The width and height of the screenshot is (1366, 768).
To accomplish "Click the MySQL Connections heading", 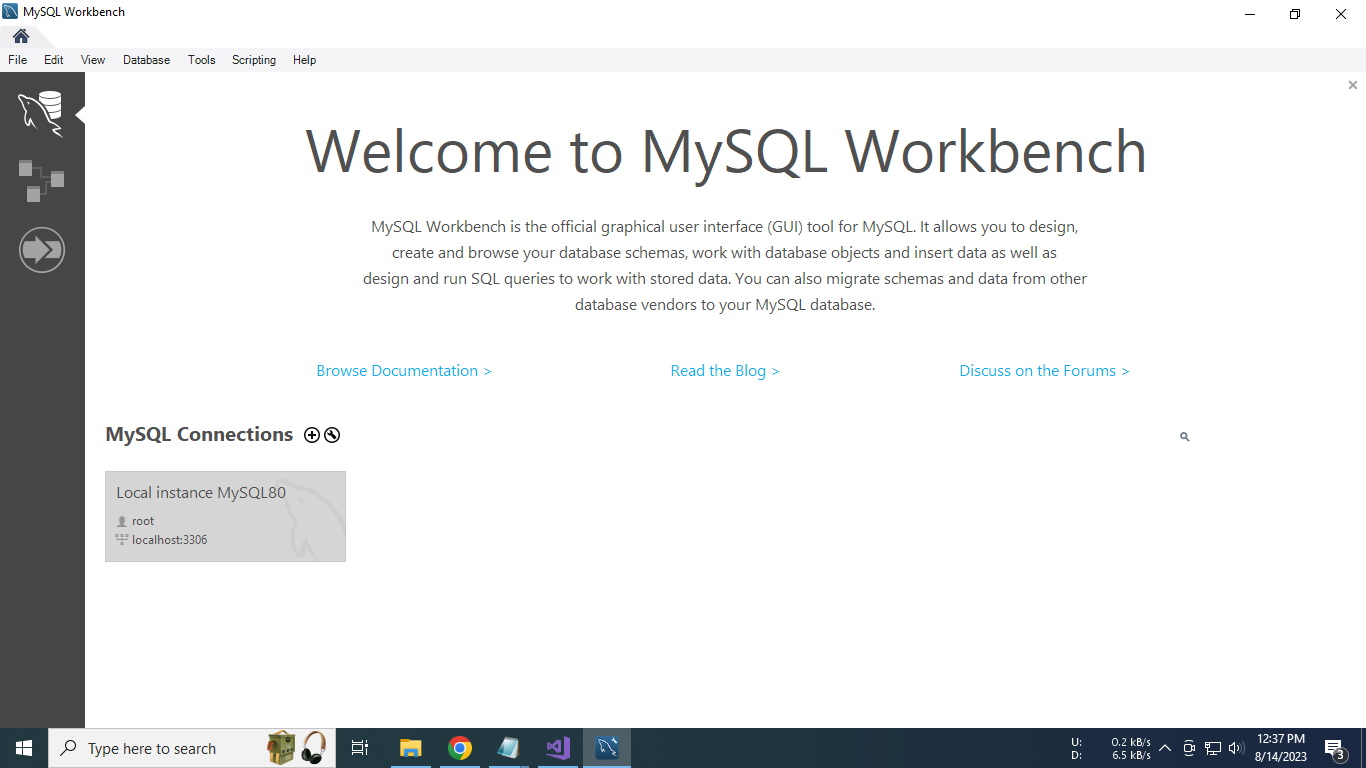I will [199, 435].
